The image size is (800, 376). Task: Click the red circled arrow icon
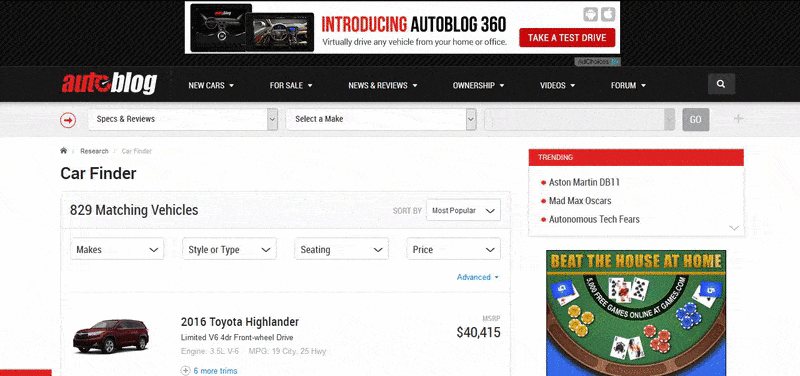[x=68, y=120]
